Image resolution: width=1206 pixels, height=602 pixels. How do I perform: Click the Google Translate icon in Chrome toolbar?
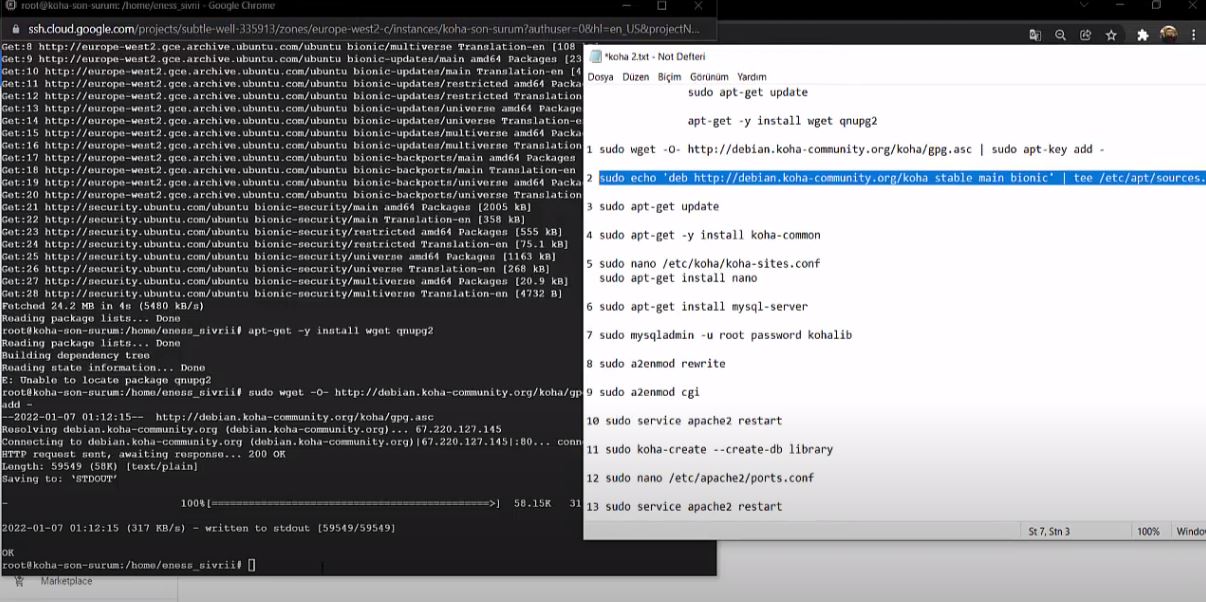(1035, 35)
